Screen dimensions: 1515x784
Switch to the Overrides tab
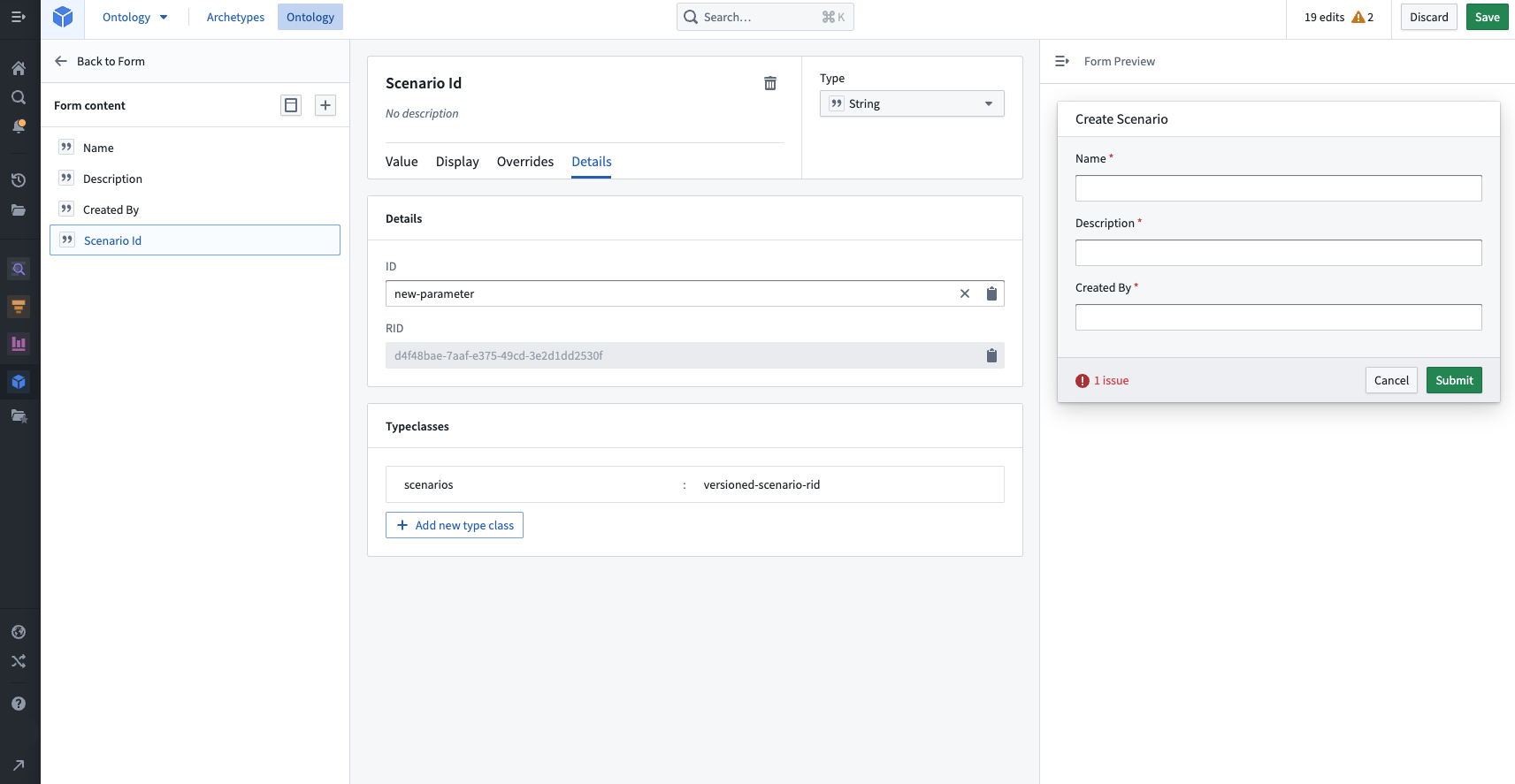[525, 162]
